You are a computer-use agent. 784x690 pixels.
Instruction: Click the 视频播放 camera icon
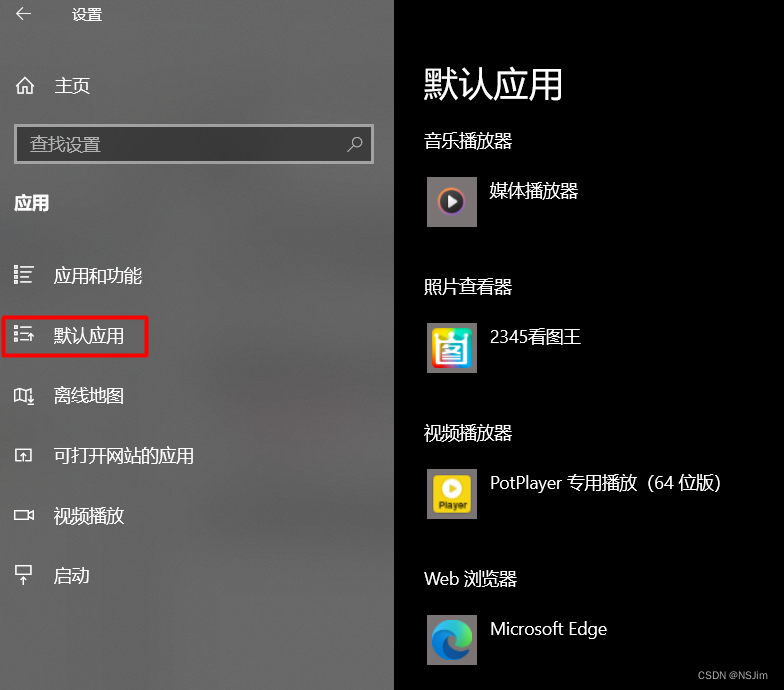[24, 515]
